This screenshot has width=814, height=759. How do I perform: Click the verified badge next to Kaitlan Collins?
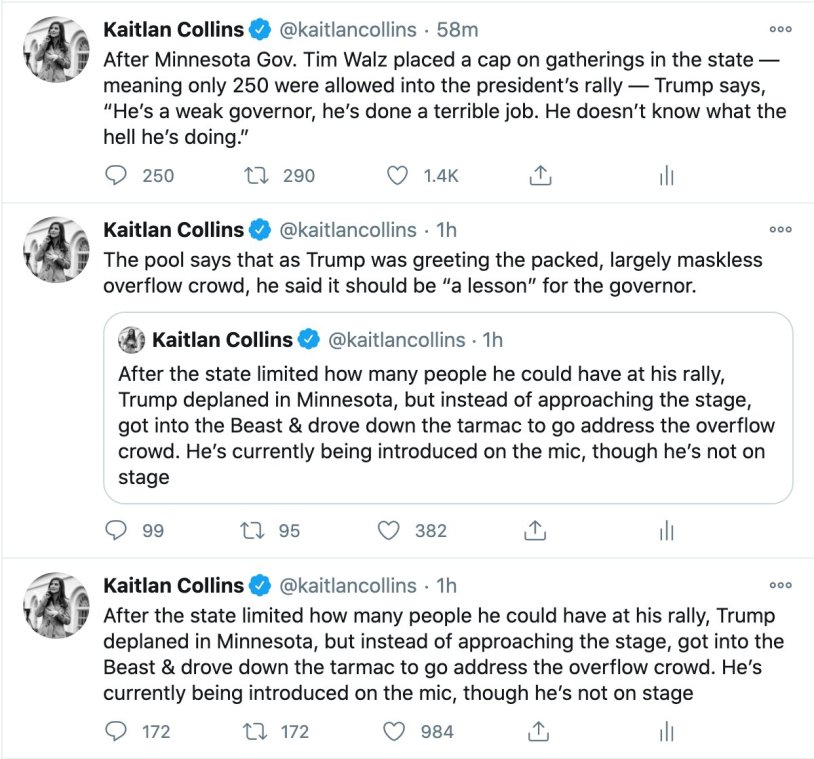click(258, 29)
